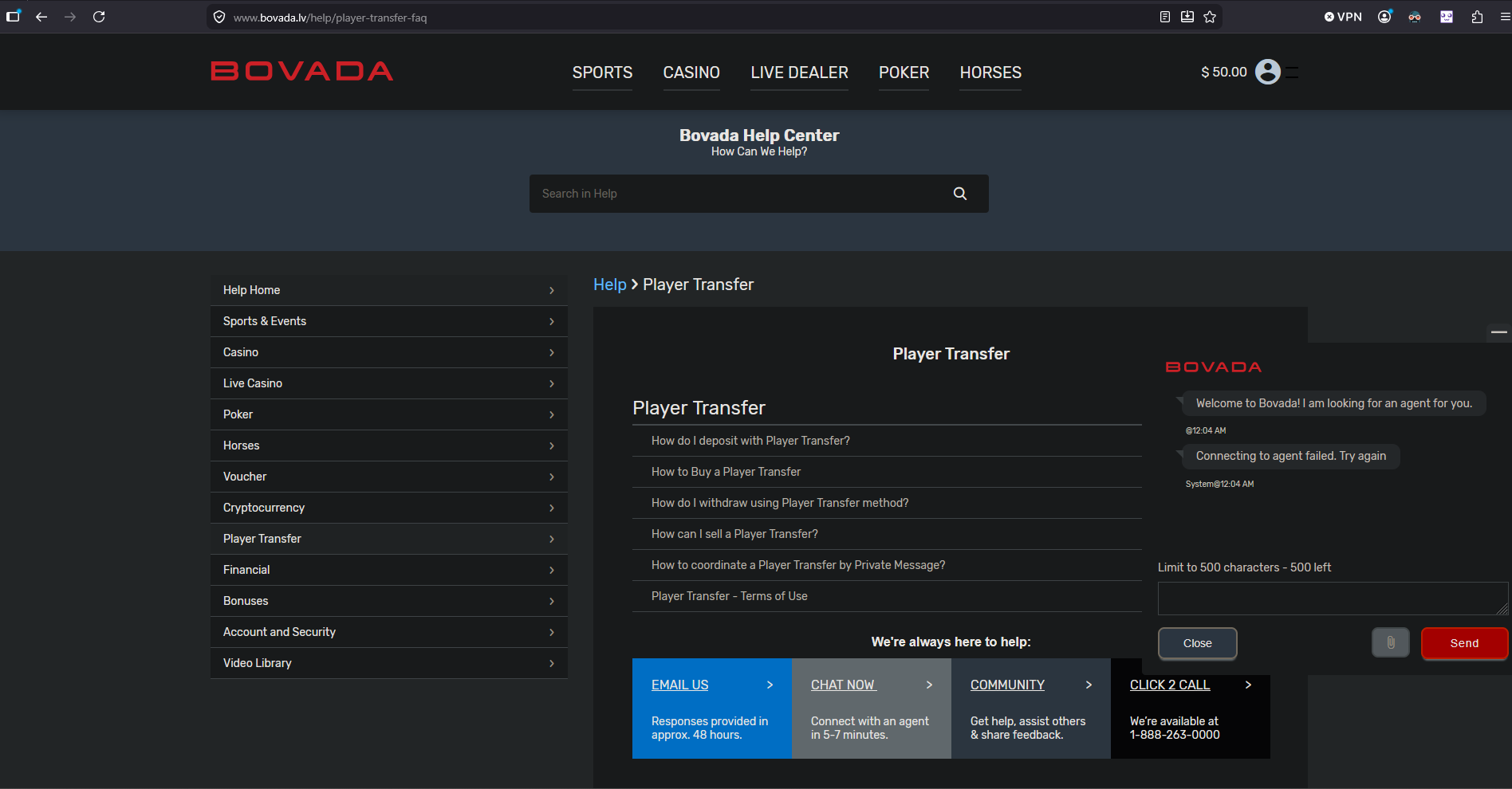Screen dimensions: 1512x789
Task: Bookmark page with the star icon
Action: point(1210,17)
